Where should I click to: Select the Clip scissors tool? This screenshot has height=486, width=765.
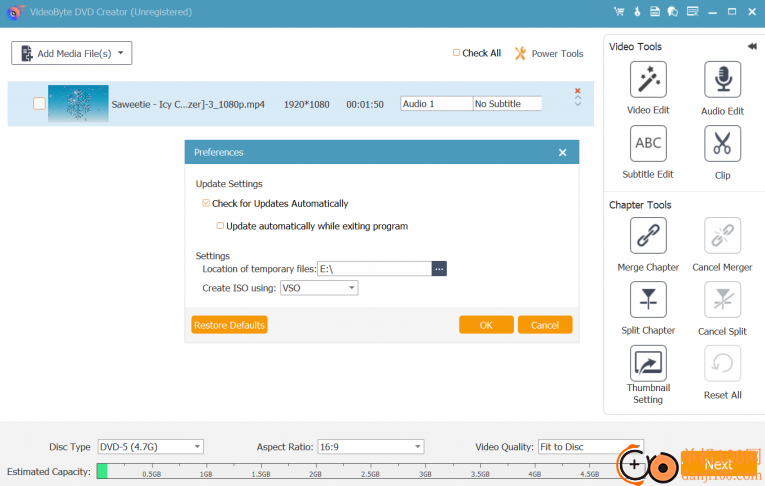tap(722, 143)
